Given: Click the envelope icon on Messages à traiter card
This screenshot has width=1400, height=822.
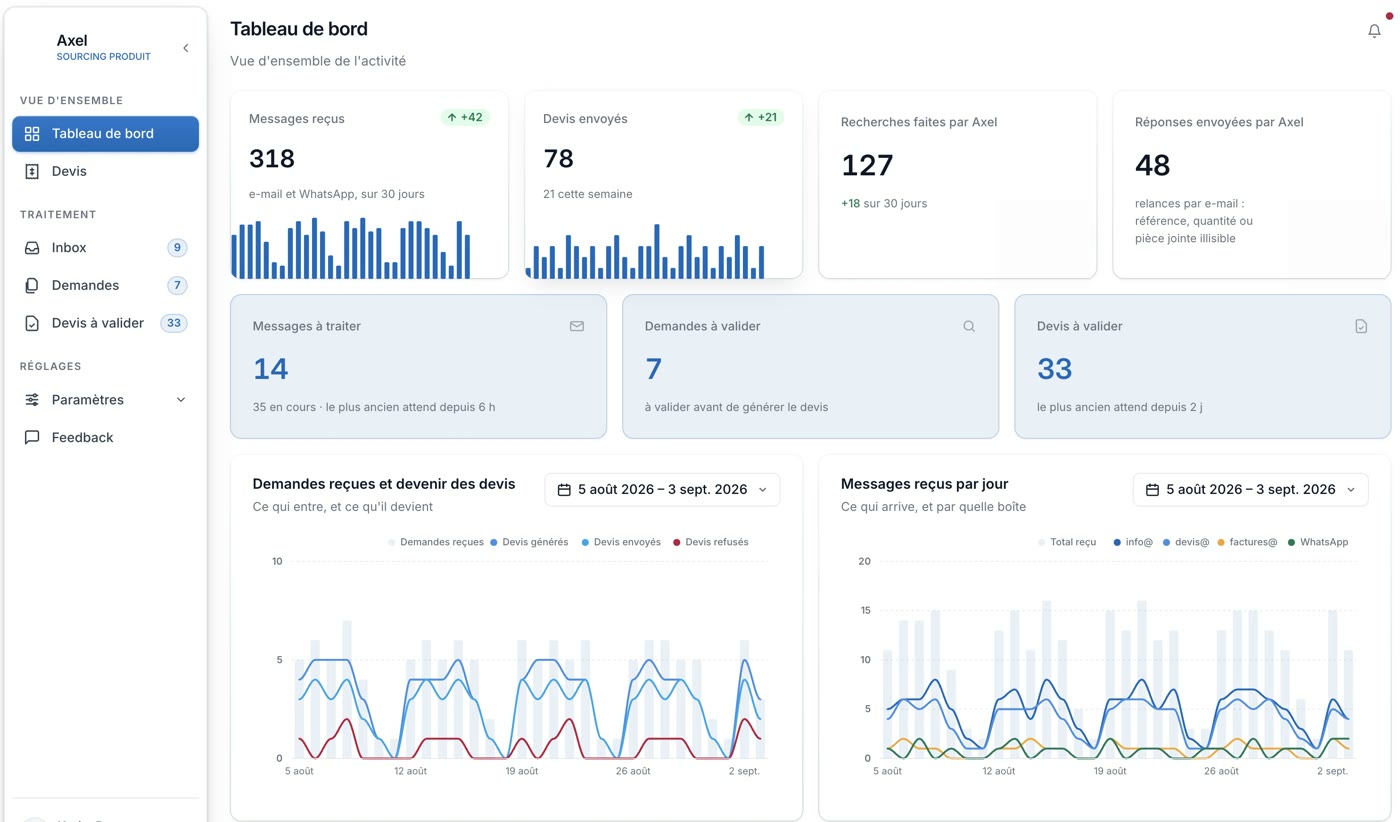Looking at the screenshot, I should pos(577,326).
